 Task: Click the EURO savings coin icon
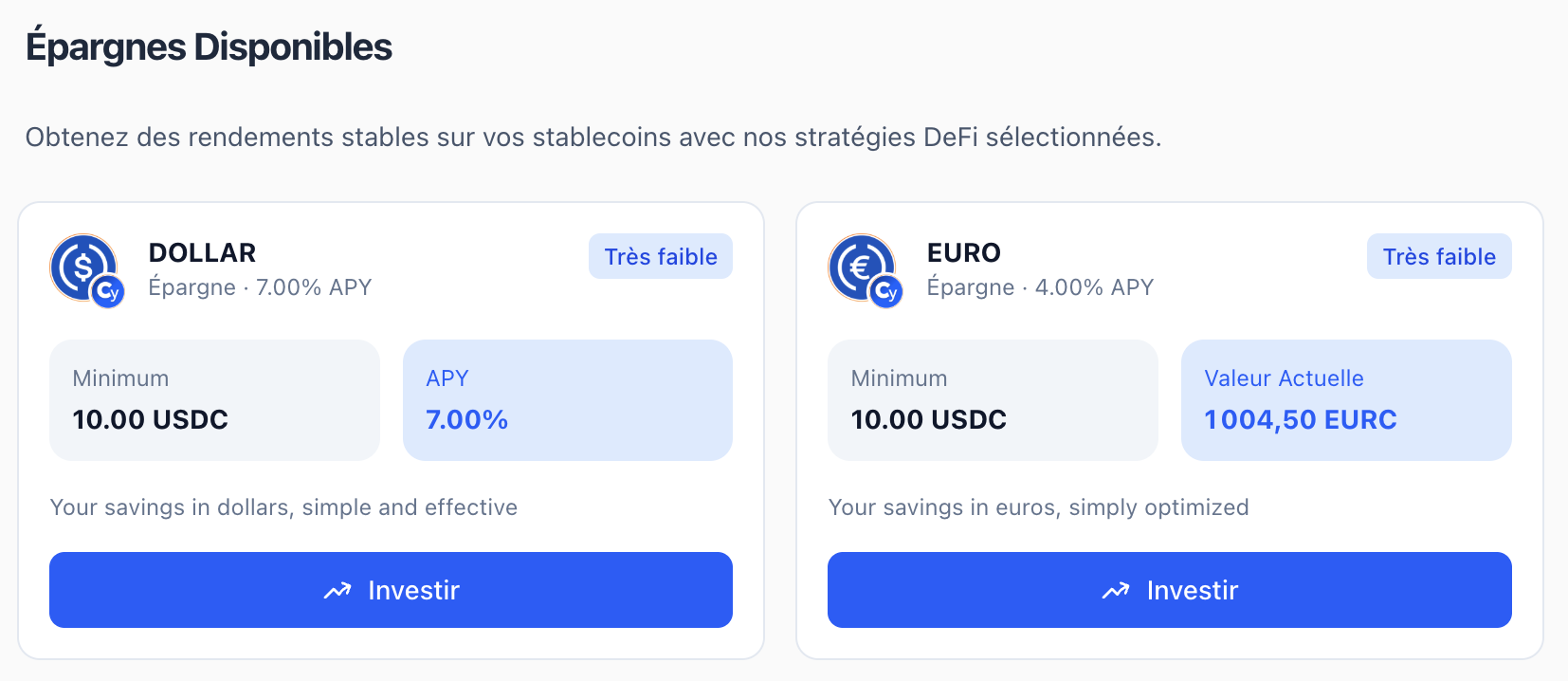860,267
